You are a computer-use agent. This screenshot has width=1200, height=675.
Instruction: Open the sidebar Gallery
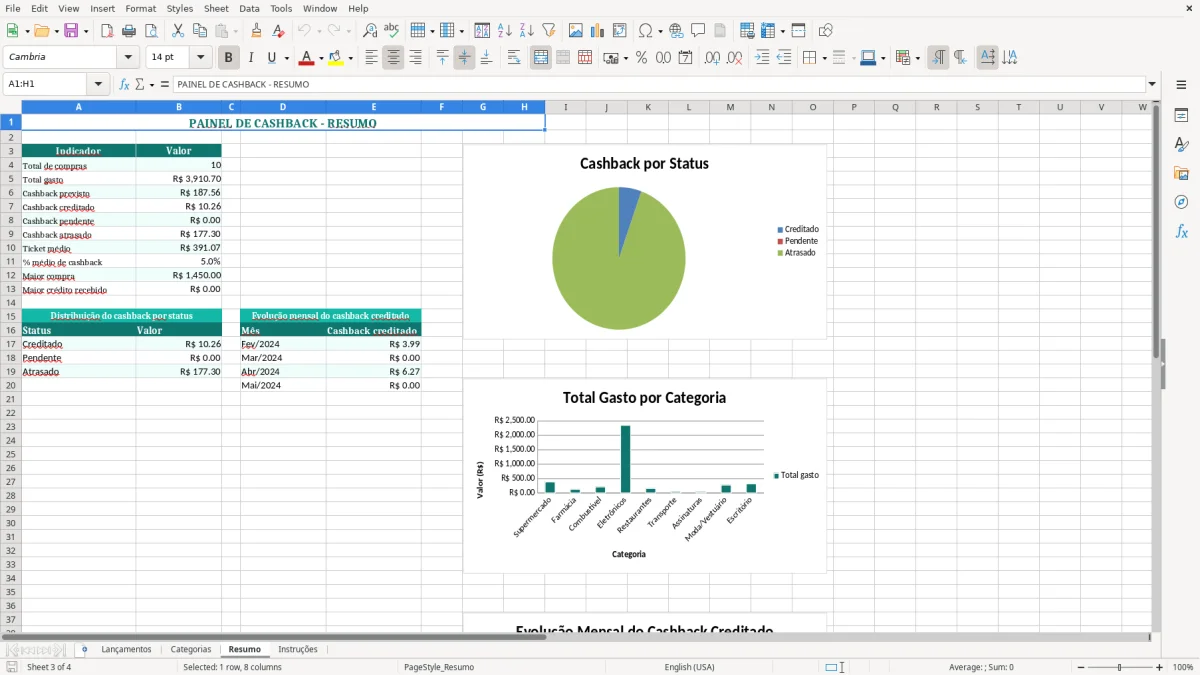pyautogui.click(x=1181, y=173)
